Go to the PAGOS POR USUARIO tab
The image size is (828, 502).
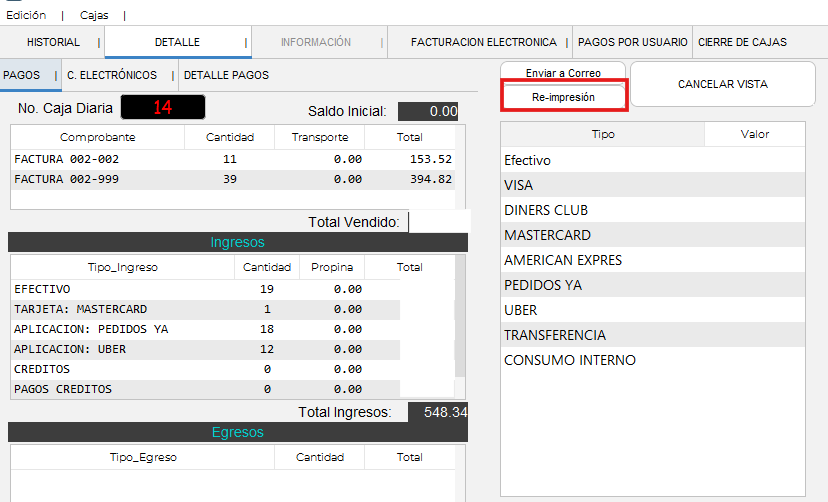(x=633, y=42)
